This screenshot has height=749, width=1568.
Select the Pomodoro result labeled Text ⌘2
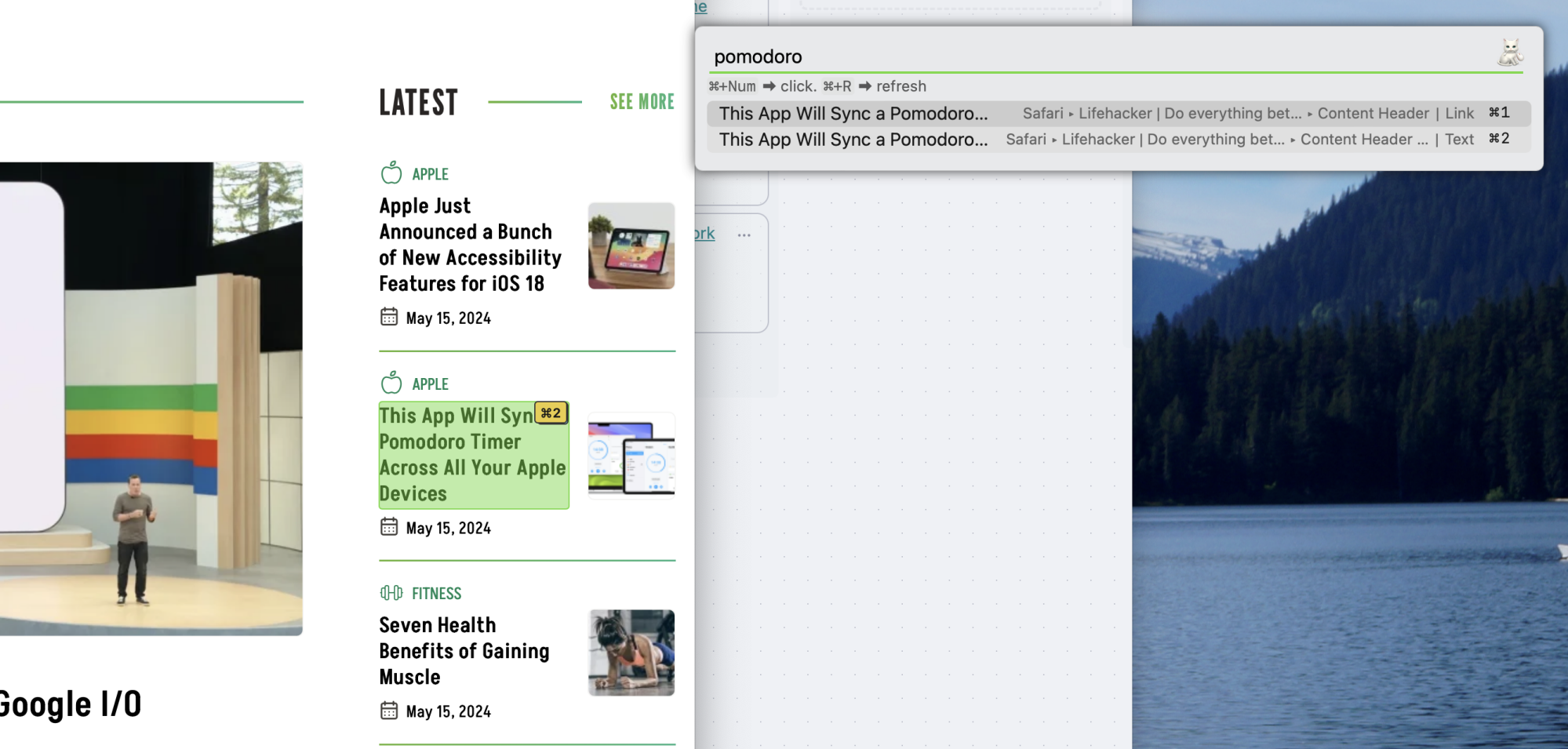pyautogui.click(x=1119, y=140)
